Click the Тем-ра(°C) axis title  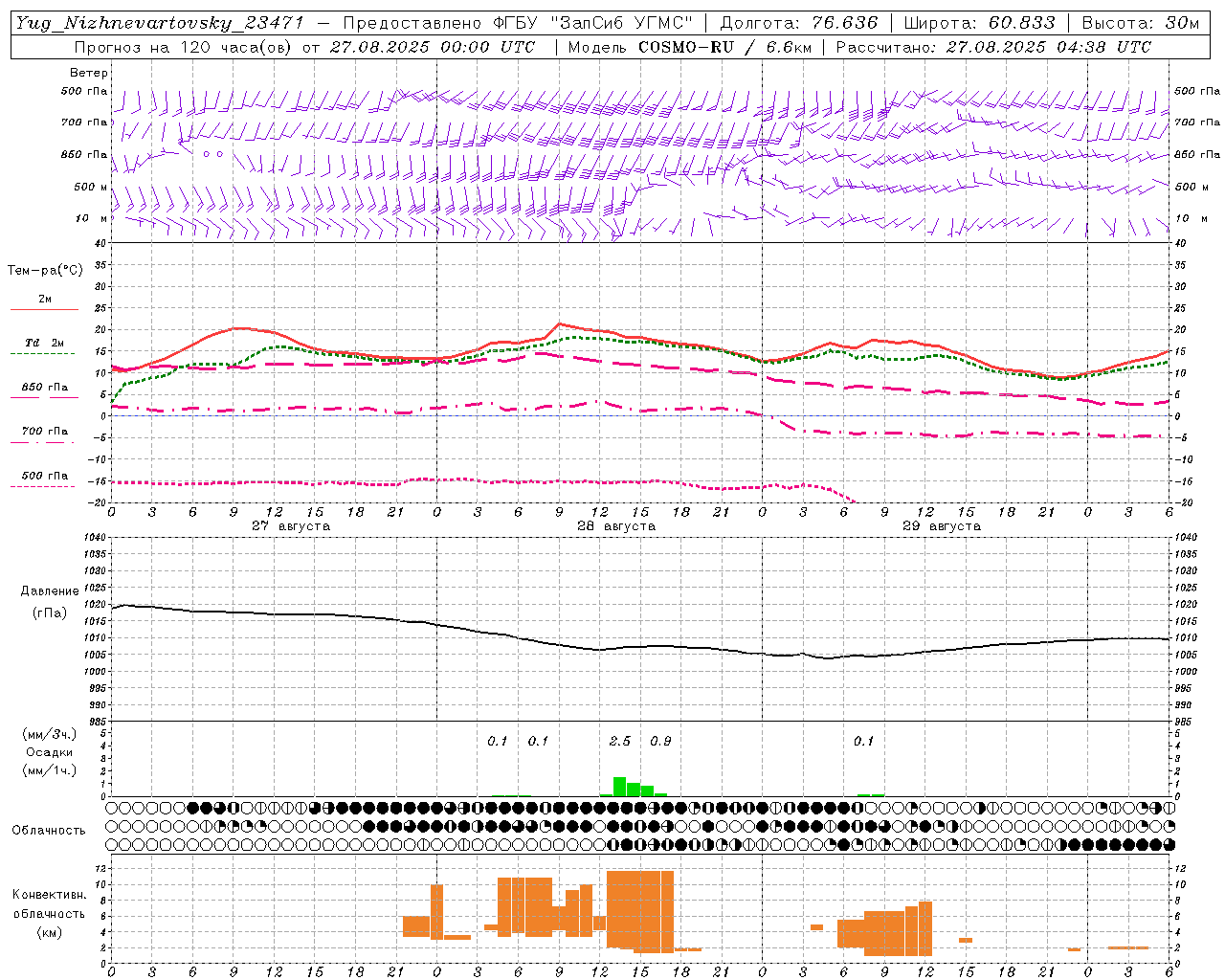pos(45,271)
